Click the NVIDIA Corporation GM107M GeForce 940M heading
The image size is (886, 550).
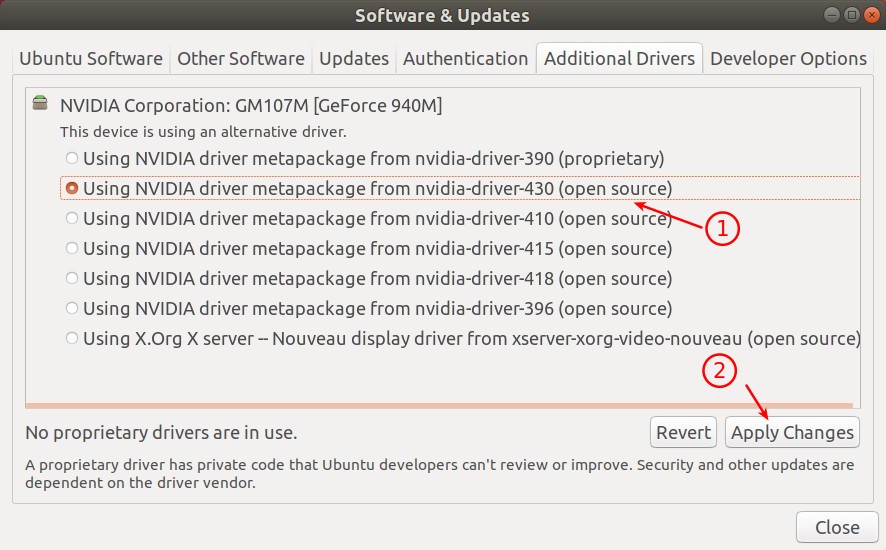(x=251, y=106)
